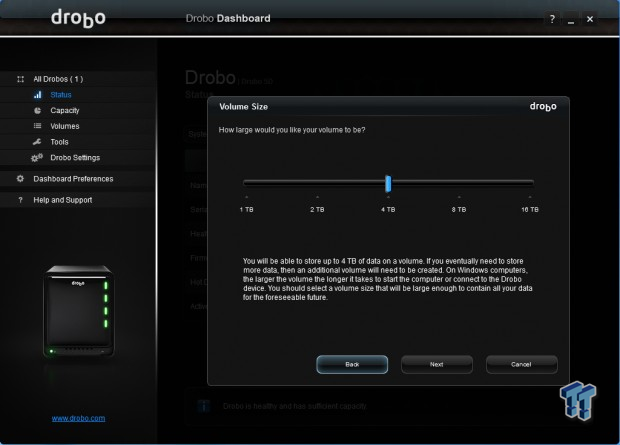Open the Volumes page
Image resolution: width=620 pixels, height=445 pixels.
coord(65,126)
